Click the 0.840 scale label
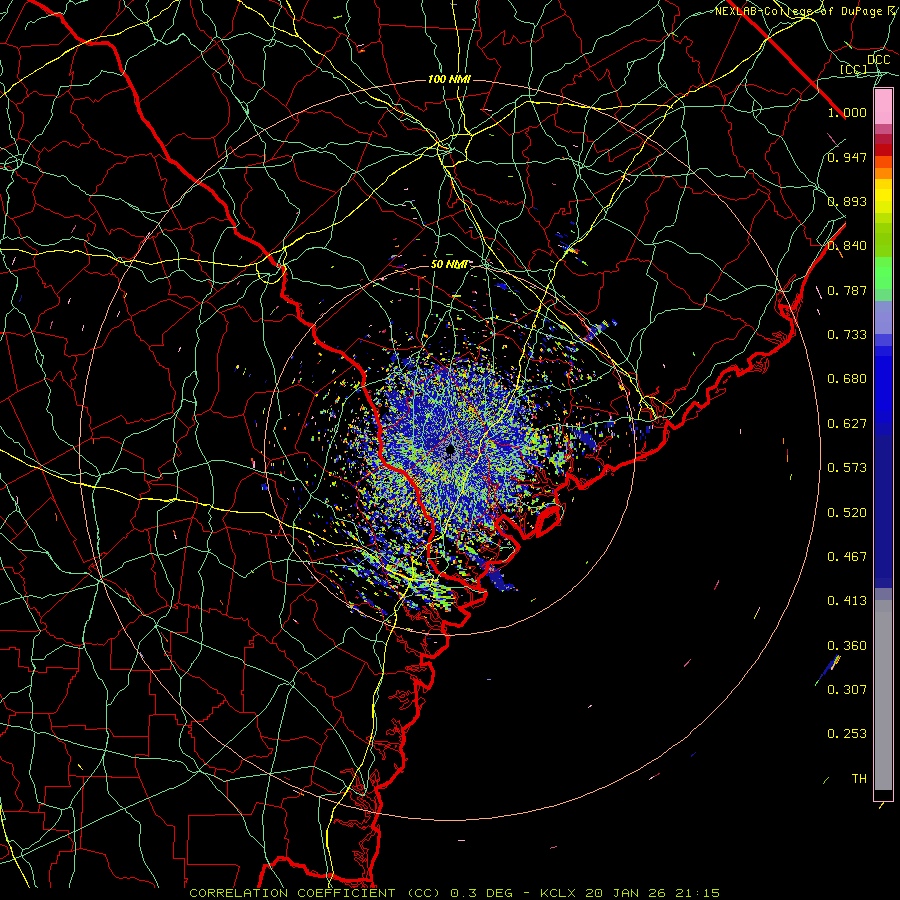 (x=847, y=246)
